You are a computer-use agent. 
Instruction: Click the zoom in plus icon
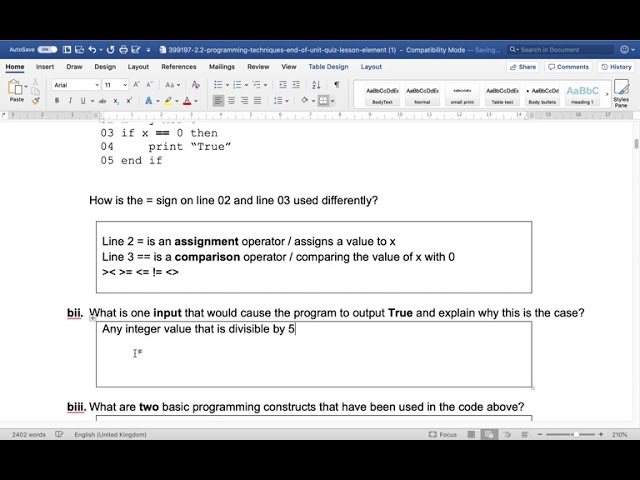(601, 434)
